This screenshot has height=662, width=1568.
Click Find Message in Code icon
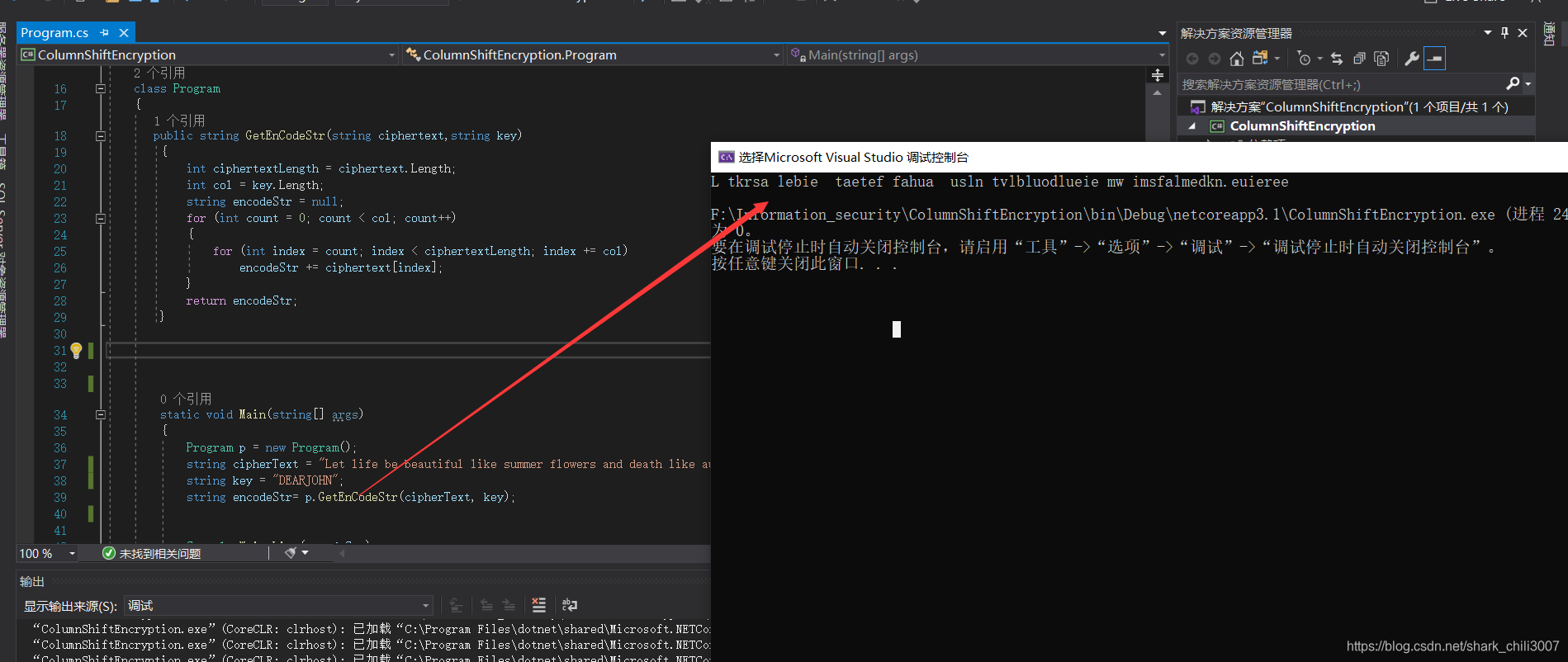tap(456, 606)
